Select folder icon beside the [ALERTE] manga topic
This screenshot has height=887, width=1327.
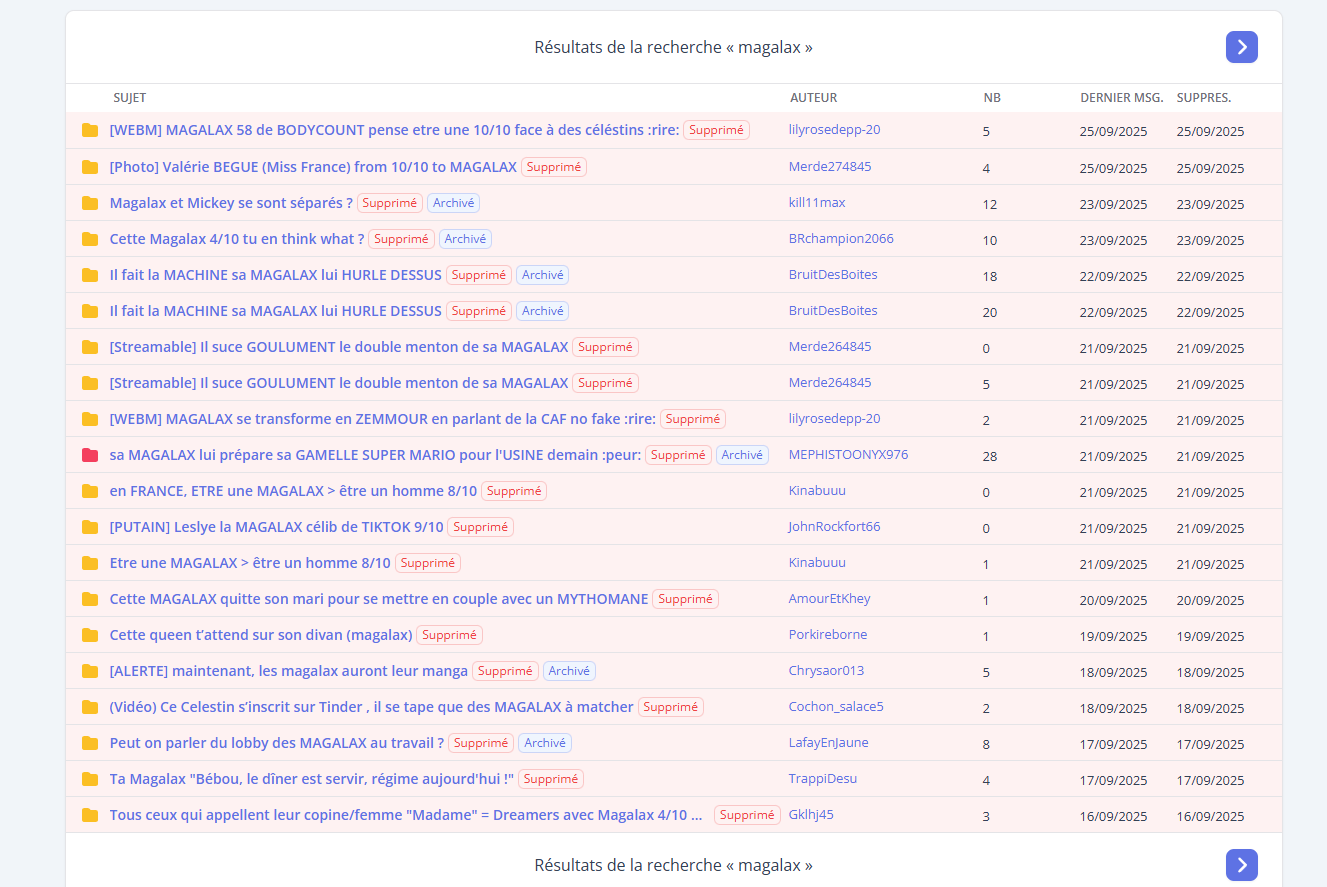(90, 671)
